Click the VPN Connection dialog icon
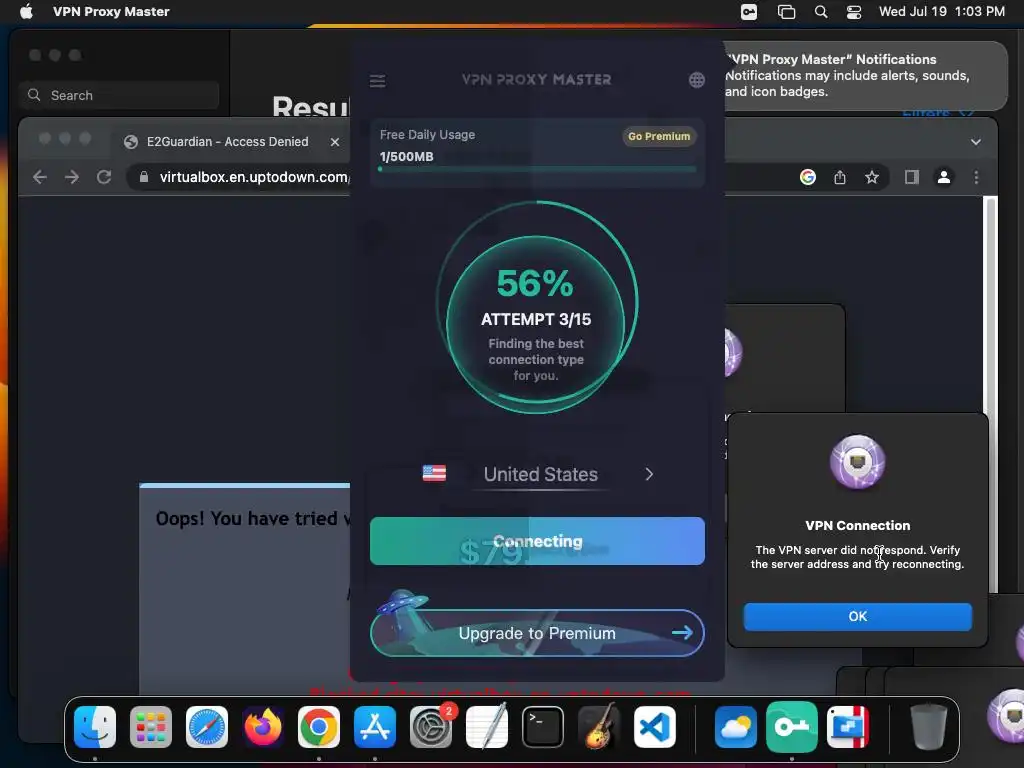Image resolution: width=1024 pixels, height=768 pixels. pyautogui.click(x=857, y=462)
